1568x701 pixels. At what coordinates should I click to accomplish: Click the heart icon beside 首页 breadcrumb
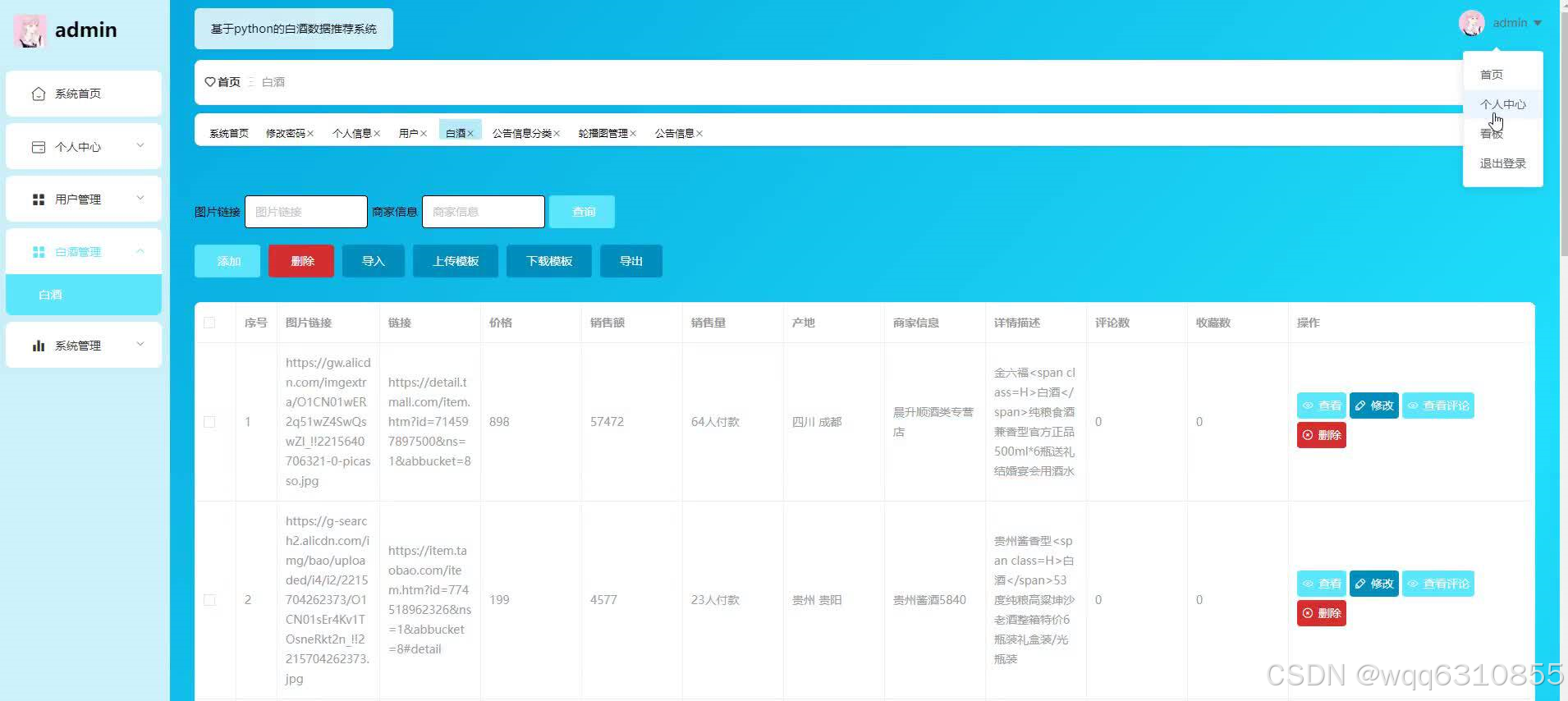coord(210,82)
